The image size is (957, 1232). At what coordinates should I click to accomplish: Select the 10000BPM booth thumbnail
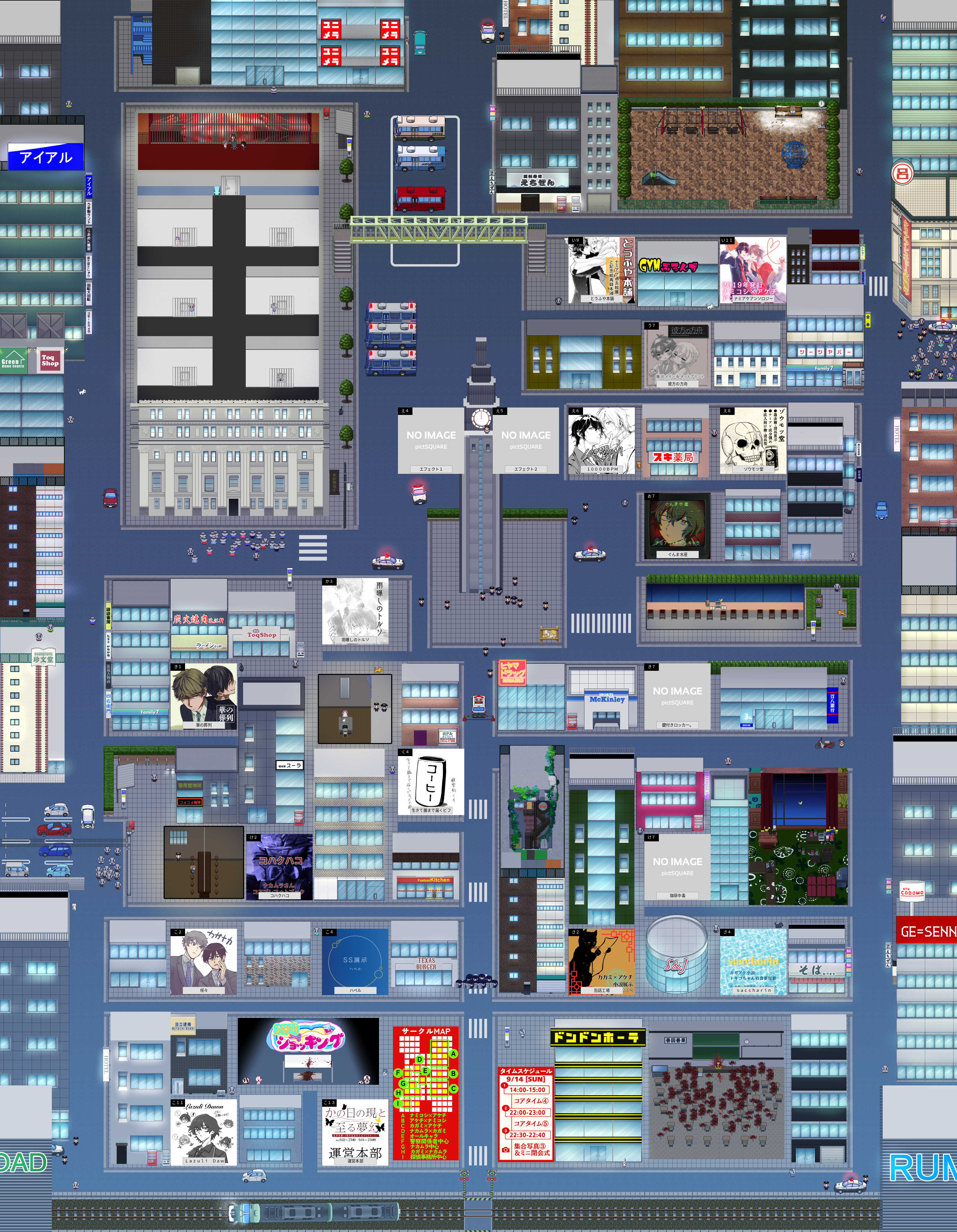[x=602, y=440]
